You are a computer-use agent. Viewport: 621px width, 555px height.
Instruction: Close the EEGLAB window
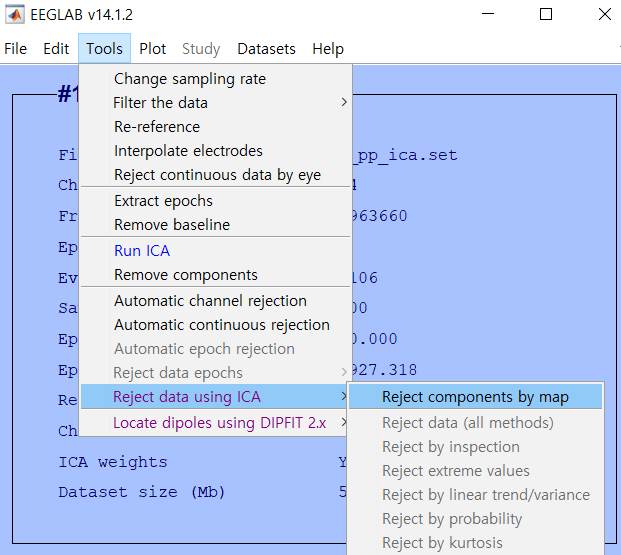tap(604, 14)
